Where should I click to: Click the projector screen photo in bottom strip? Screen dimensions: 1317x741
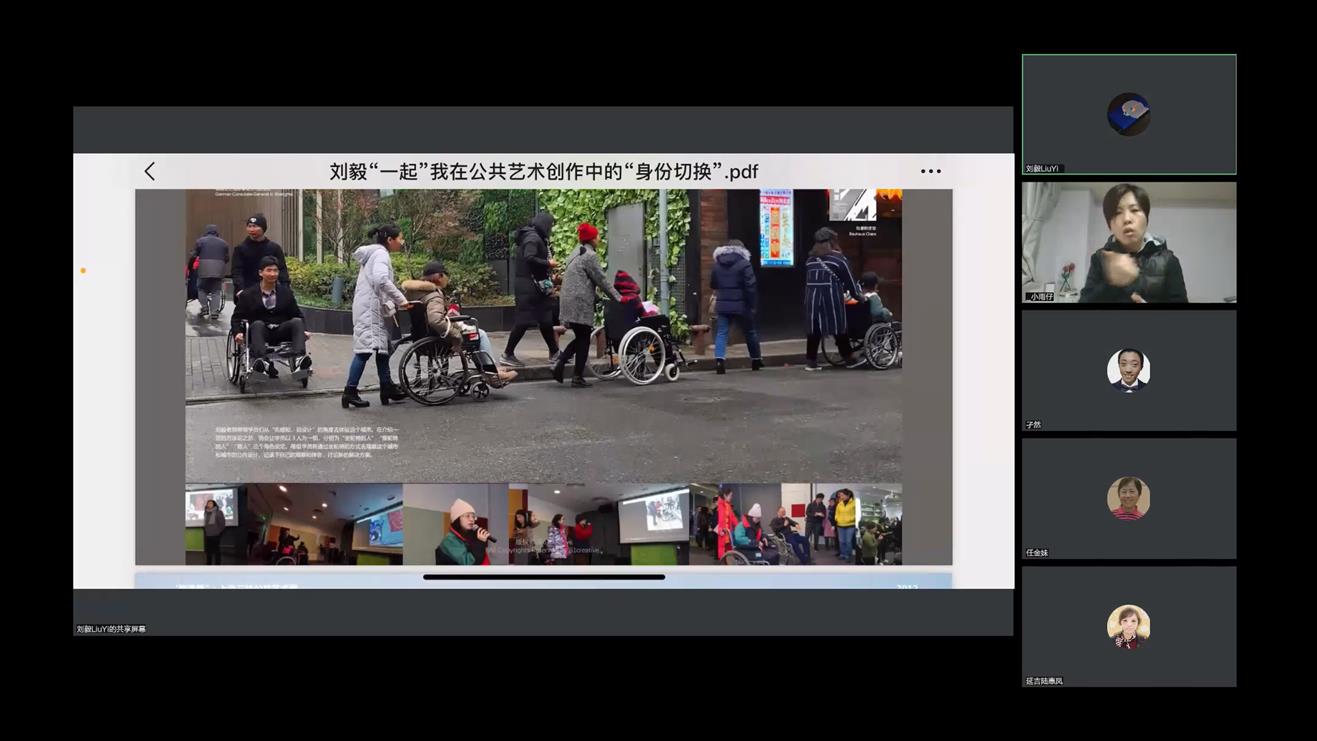tap(598, 524)
